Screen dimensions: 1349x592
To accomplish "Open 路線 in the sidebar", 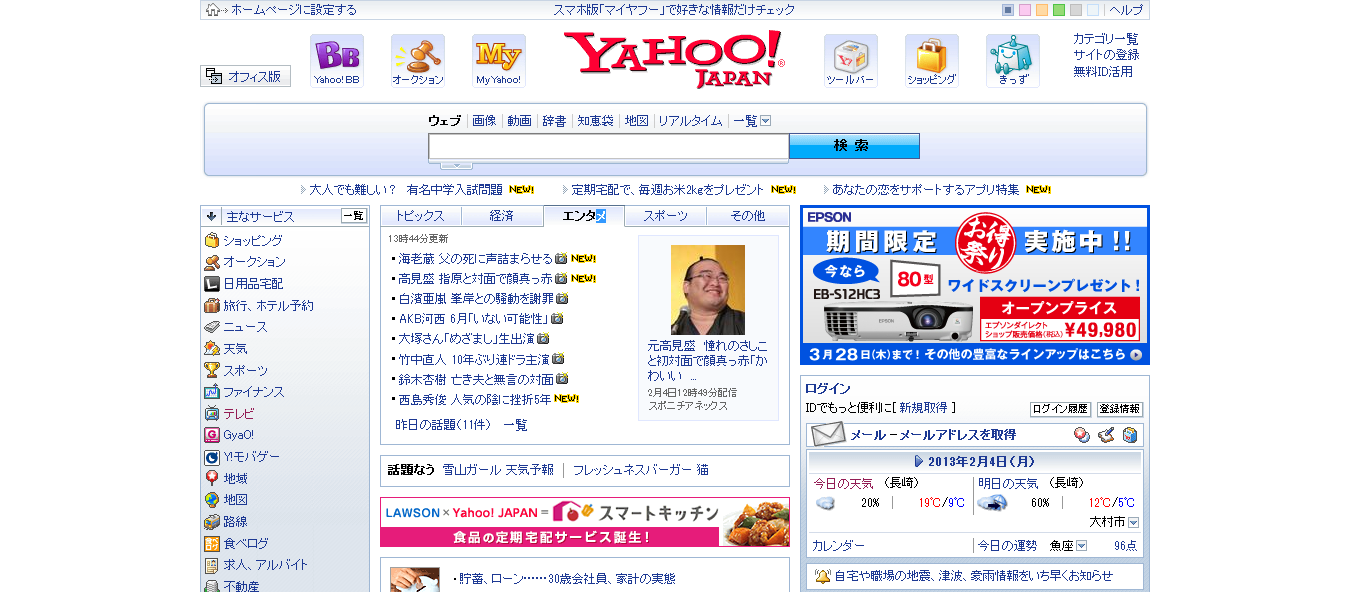I will (235, 521).
